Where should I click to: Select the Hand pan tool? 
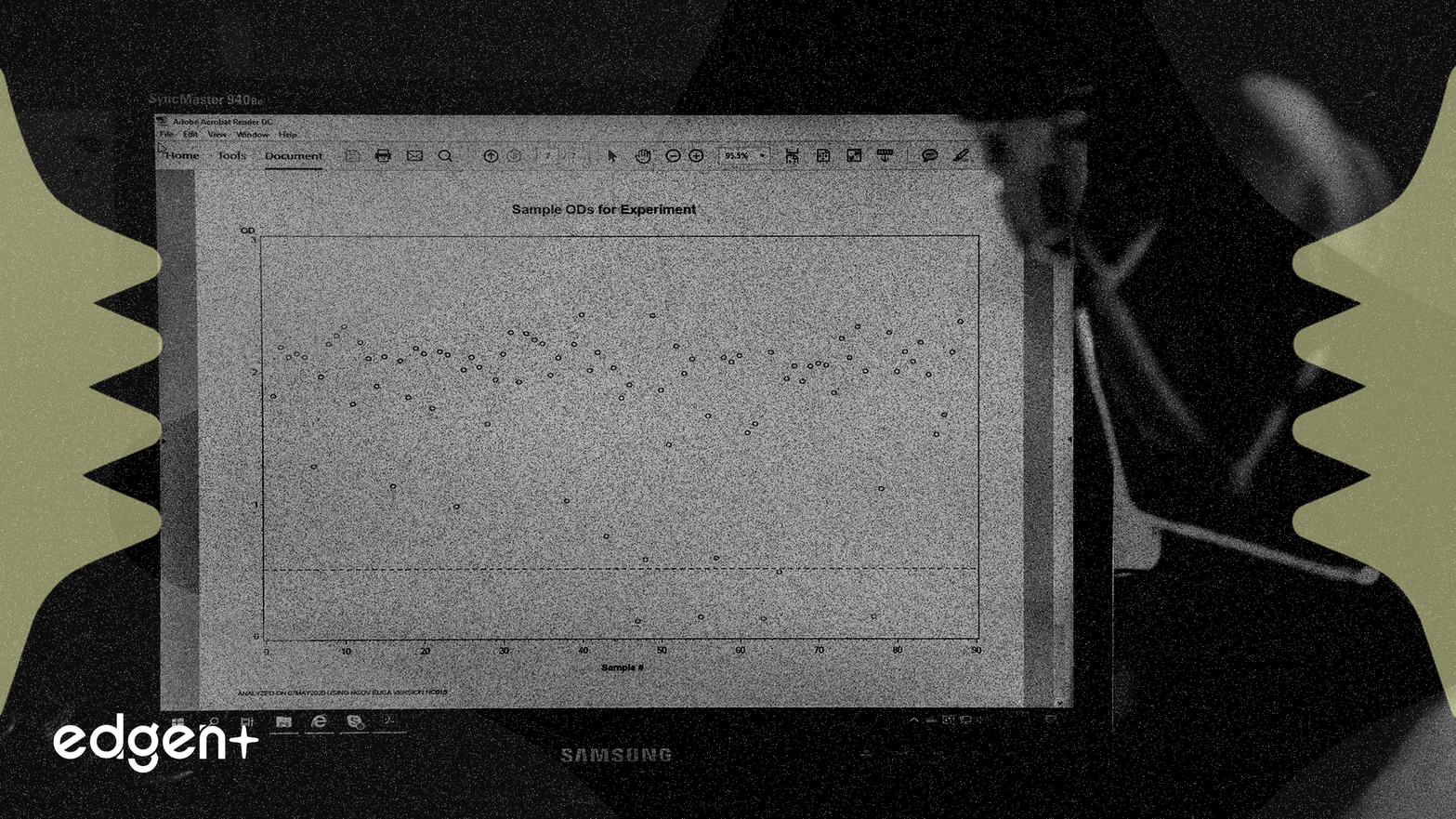click(642, 156)
